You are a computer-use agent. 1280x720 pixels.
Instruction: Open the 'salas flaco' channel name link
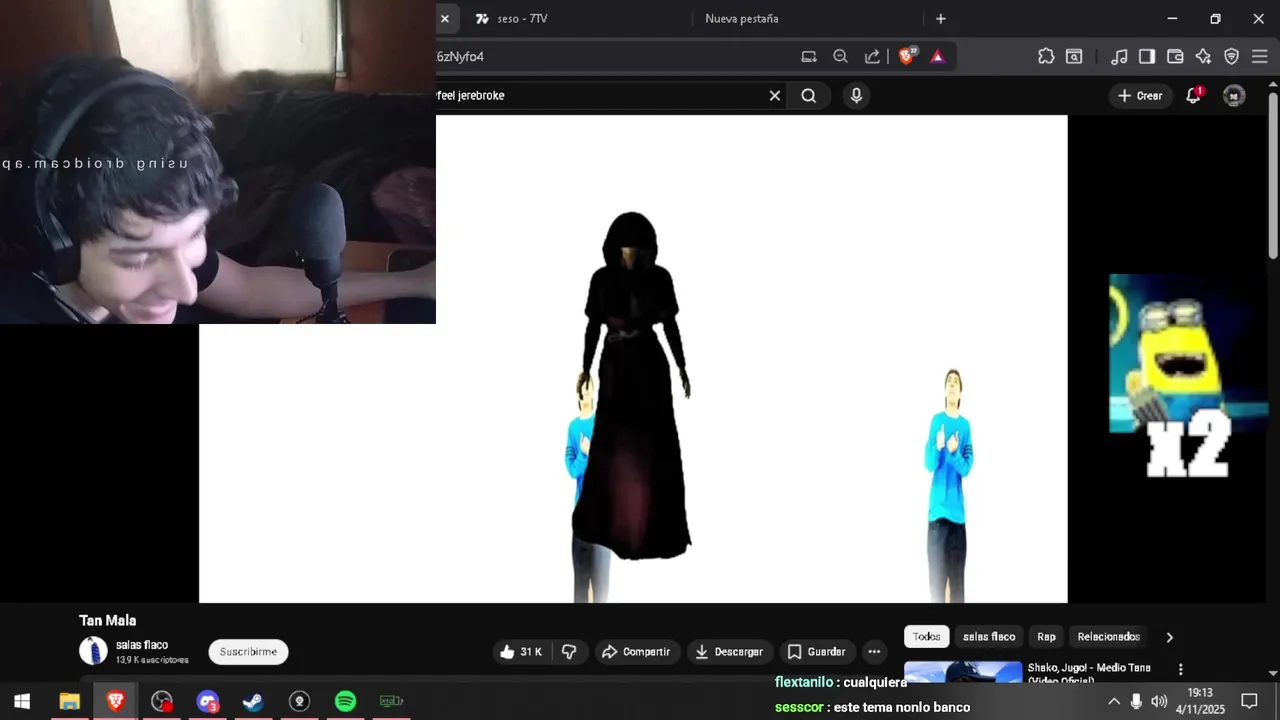tap(142, 645)
